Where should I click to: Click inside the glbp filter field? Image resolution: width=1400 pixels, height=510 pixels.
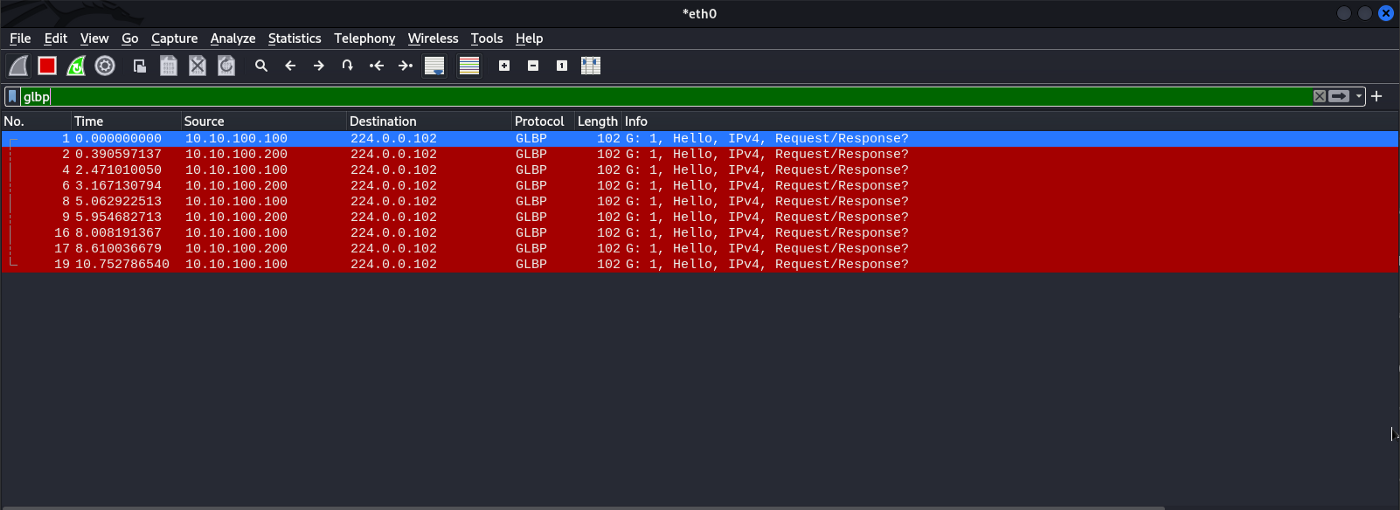[x=600, y=97]
